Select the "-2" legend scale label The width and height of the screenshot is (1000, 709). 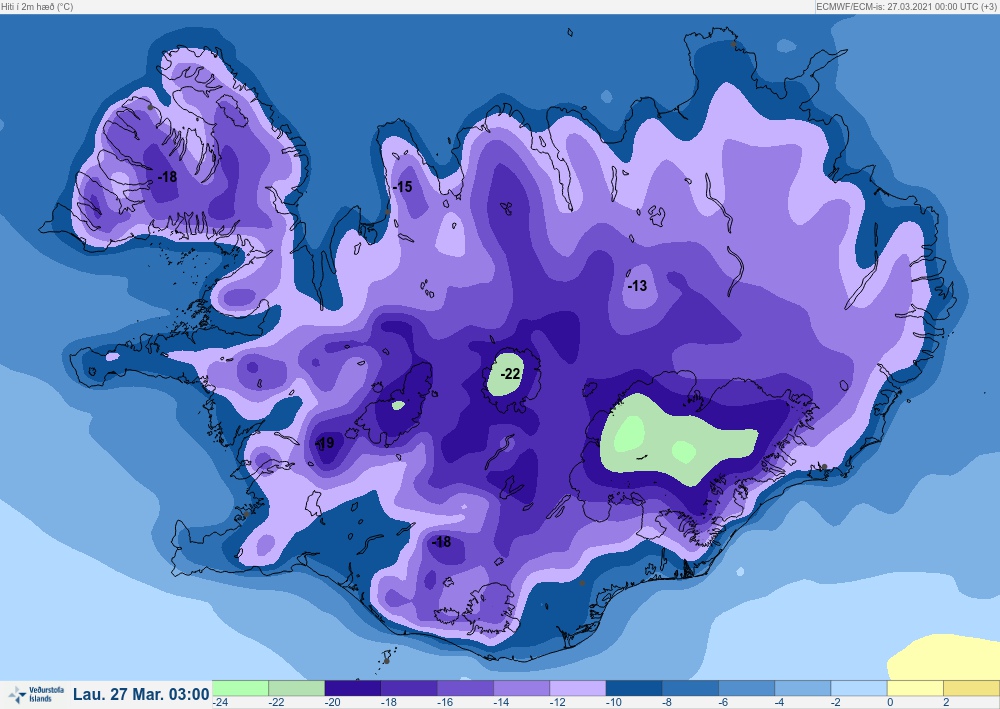click(836, 703)
